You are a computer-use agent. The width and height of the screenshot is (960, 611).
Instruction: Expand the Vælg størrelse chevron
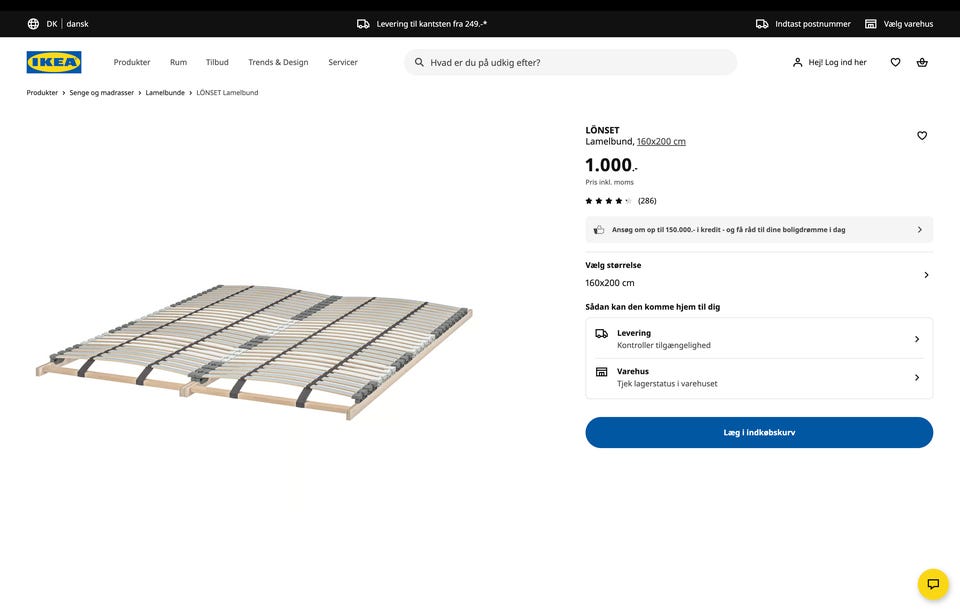926,275
